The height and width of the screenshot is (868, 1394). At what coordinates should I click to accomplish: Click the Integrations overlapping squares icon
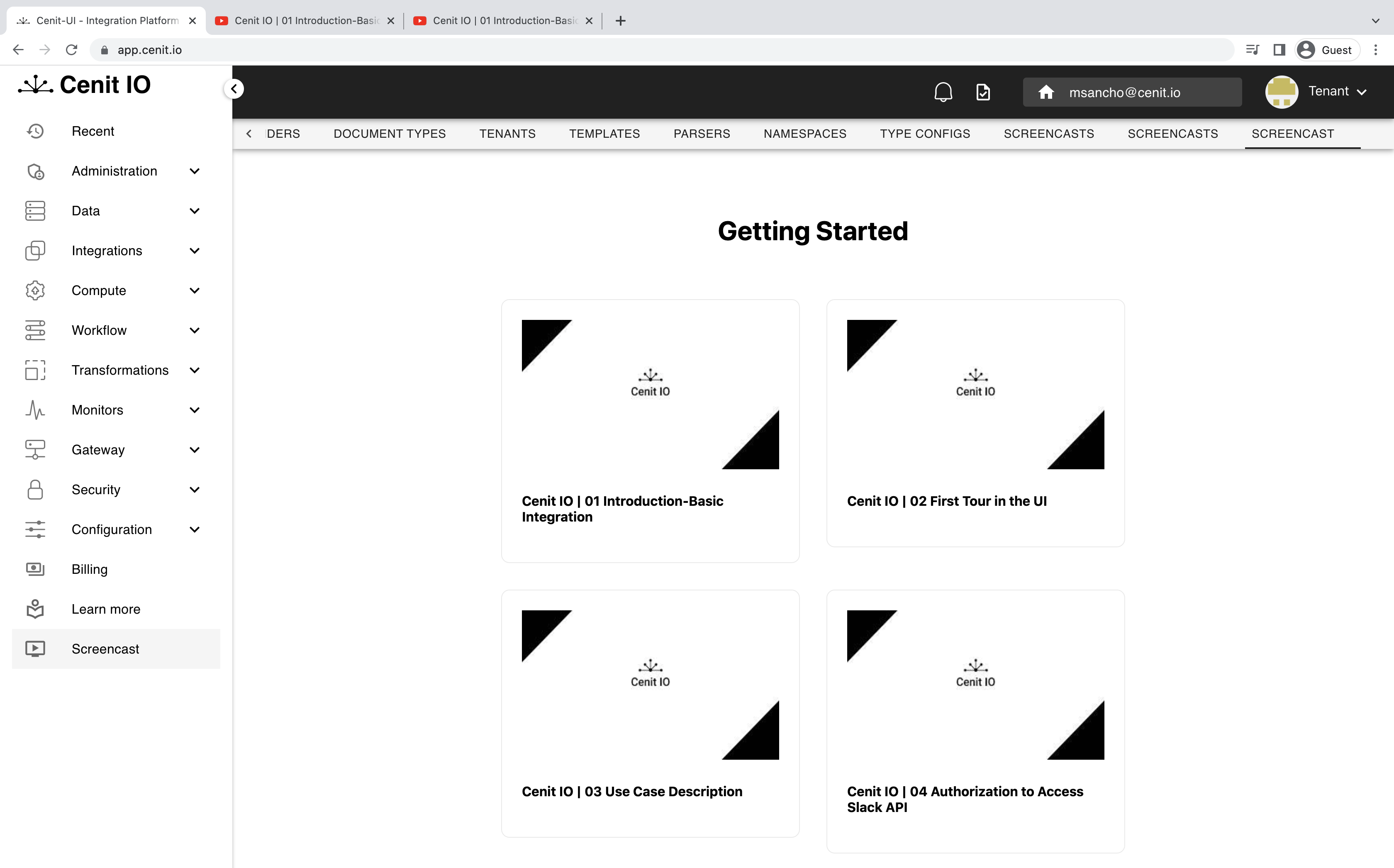coord(35,251)
